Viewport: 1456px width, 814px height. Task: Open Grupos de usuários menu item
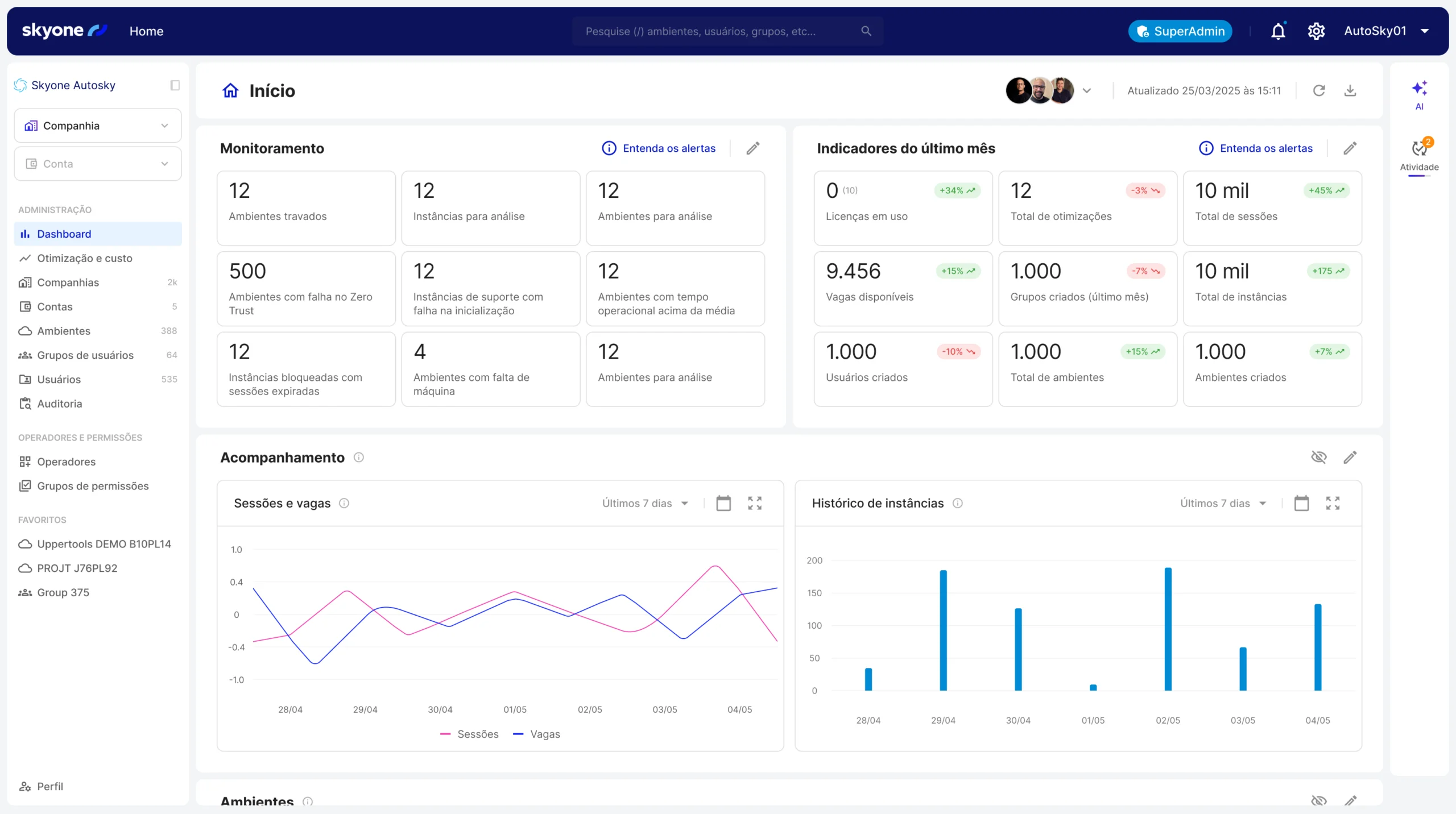85,355
